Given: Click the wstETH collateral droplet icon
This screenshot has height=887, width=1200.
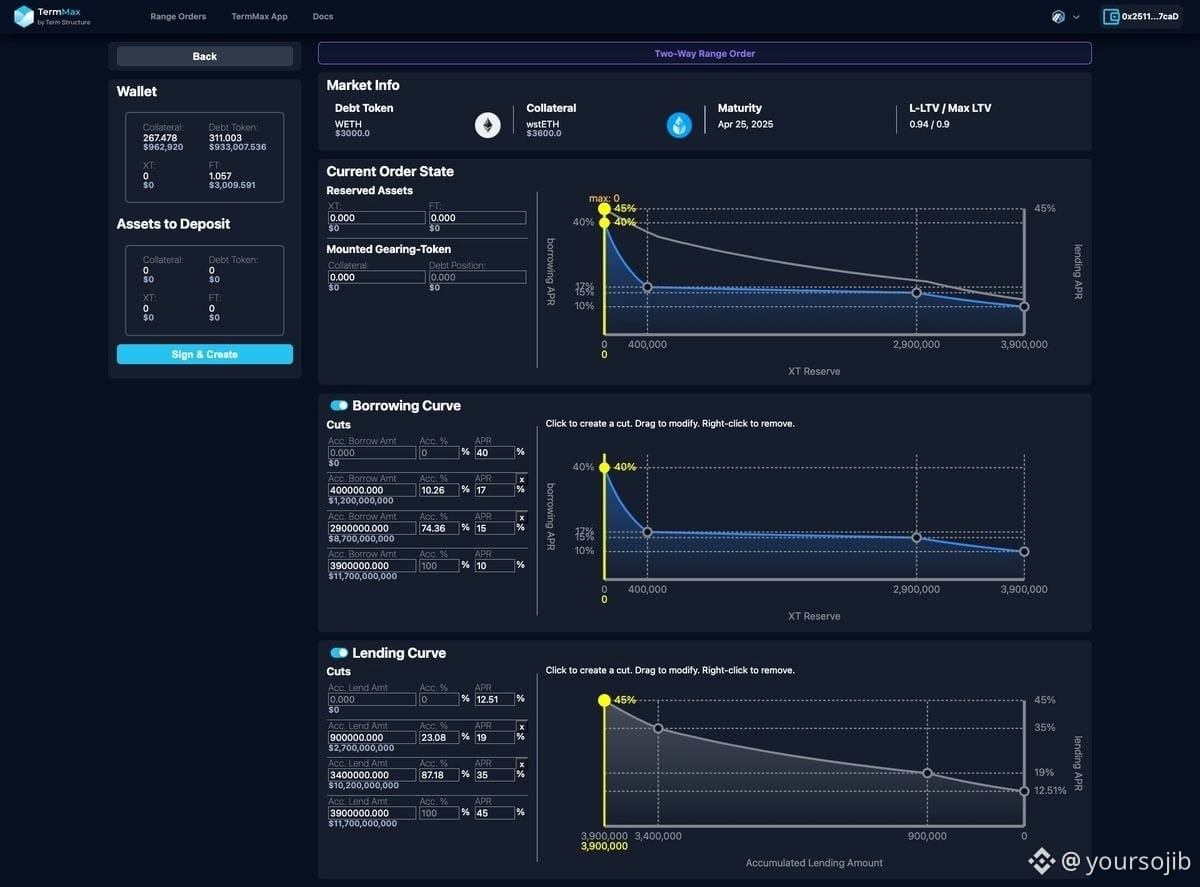Looking at the screenshot, I should click(x=680, y=125).
